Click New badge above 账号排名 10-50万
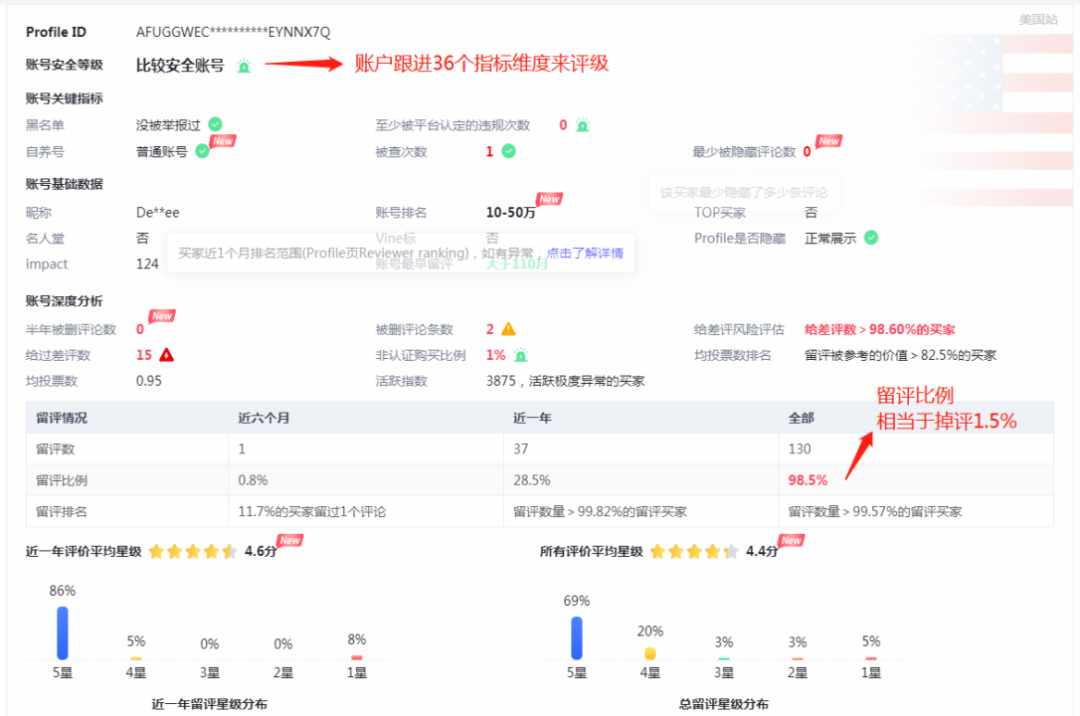Screen dimensions: 1080x716 [549, 199]
